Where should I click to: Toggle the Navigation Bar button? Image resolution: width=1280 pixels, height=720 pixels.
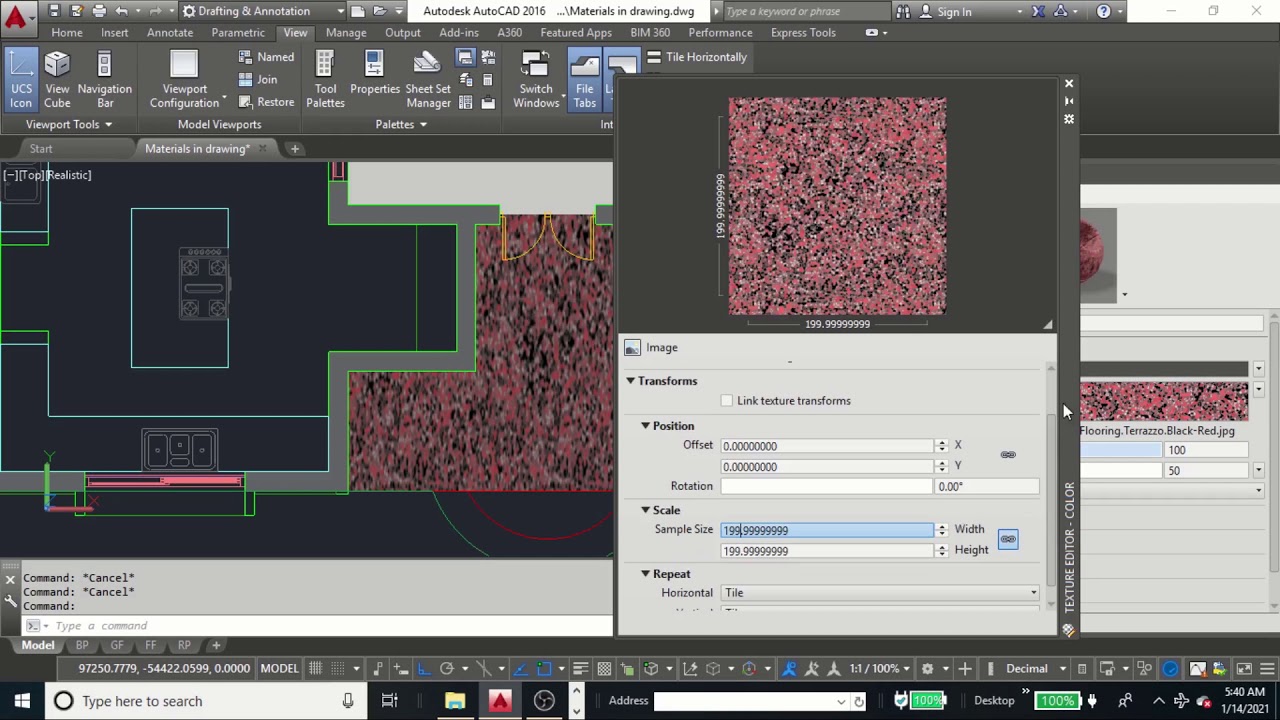[x=104, y=79]
